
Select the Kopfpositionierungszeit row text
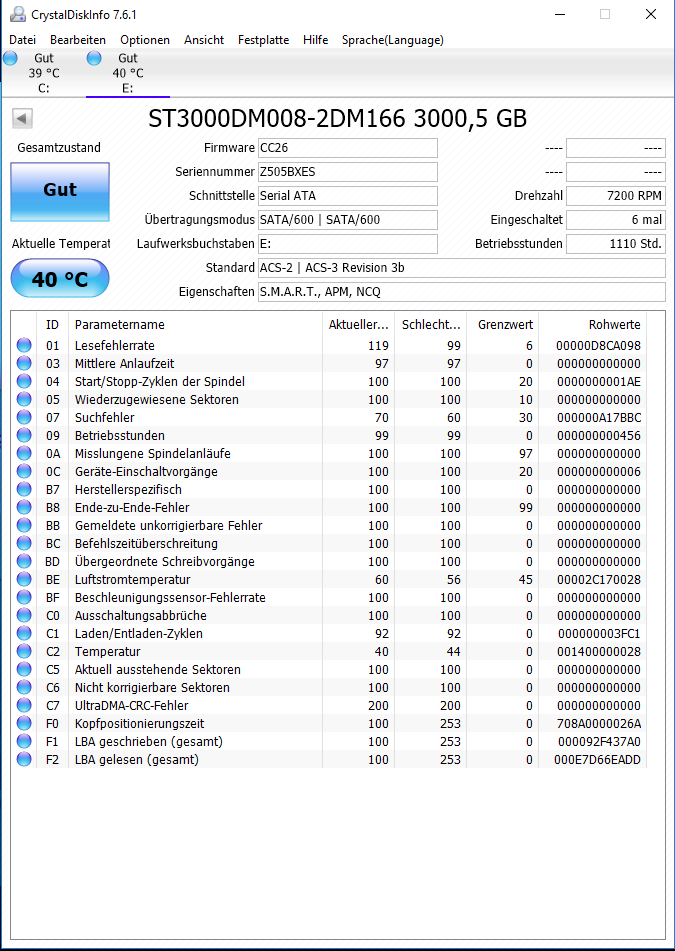click(139, 724)
